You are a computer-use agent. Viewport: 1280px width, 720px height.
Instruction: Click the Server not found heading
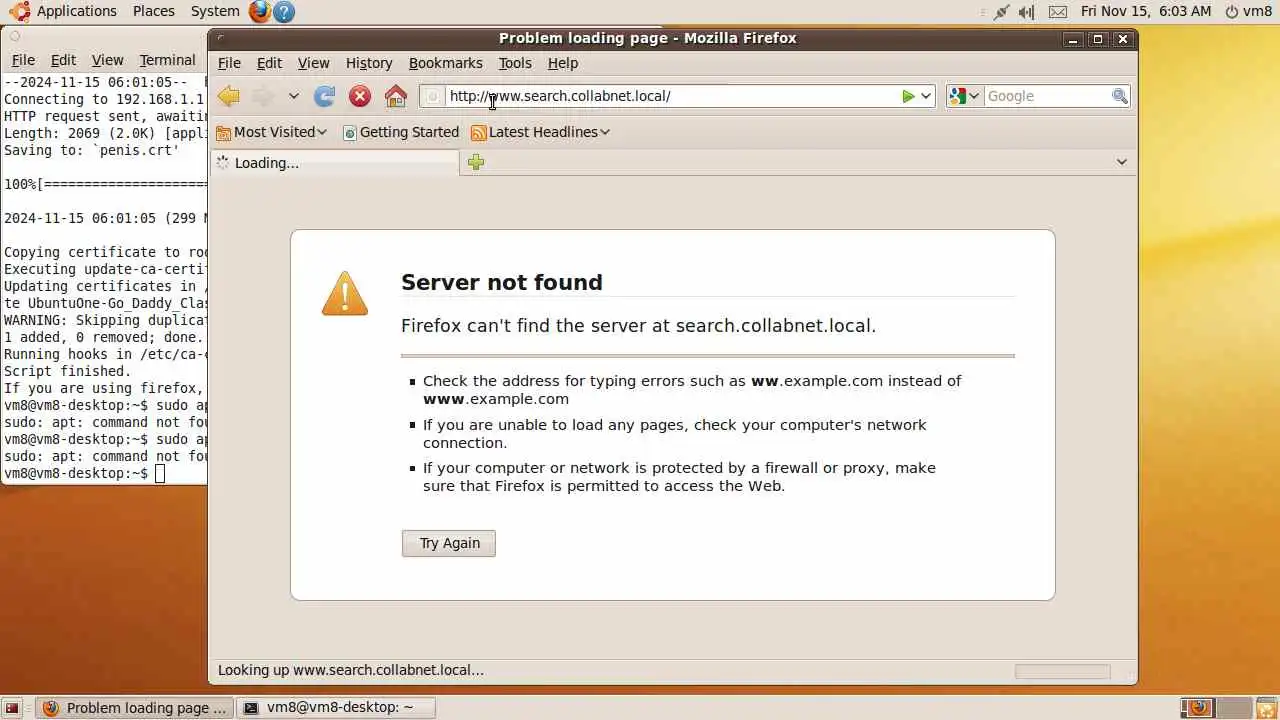tap(502, 283)
